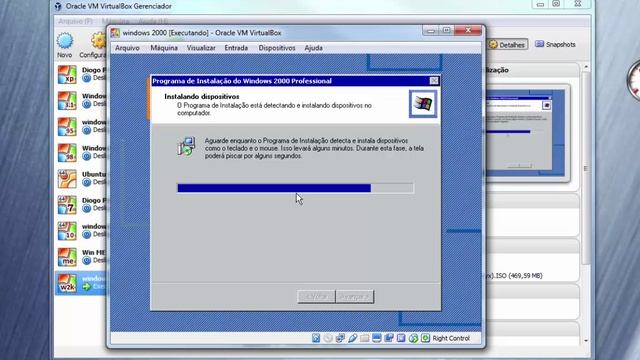
Task: Click the video capture status bar icon
Action: (x=389, y=338)
